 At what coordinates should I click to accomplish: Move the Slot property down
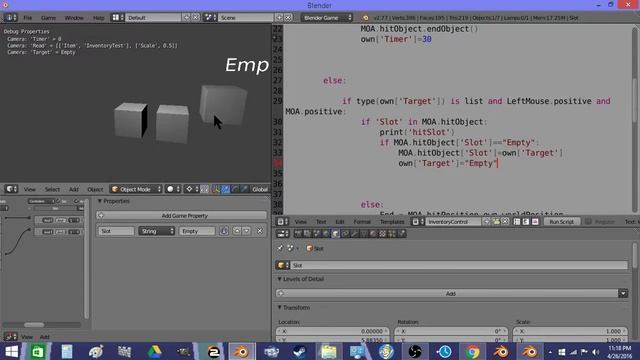click(x=246, y=231)
